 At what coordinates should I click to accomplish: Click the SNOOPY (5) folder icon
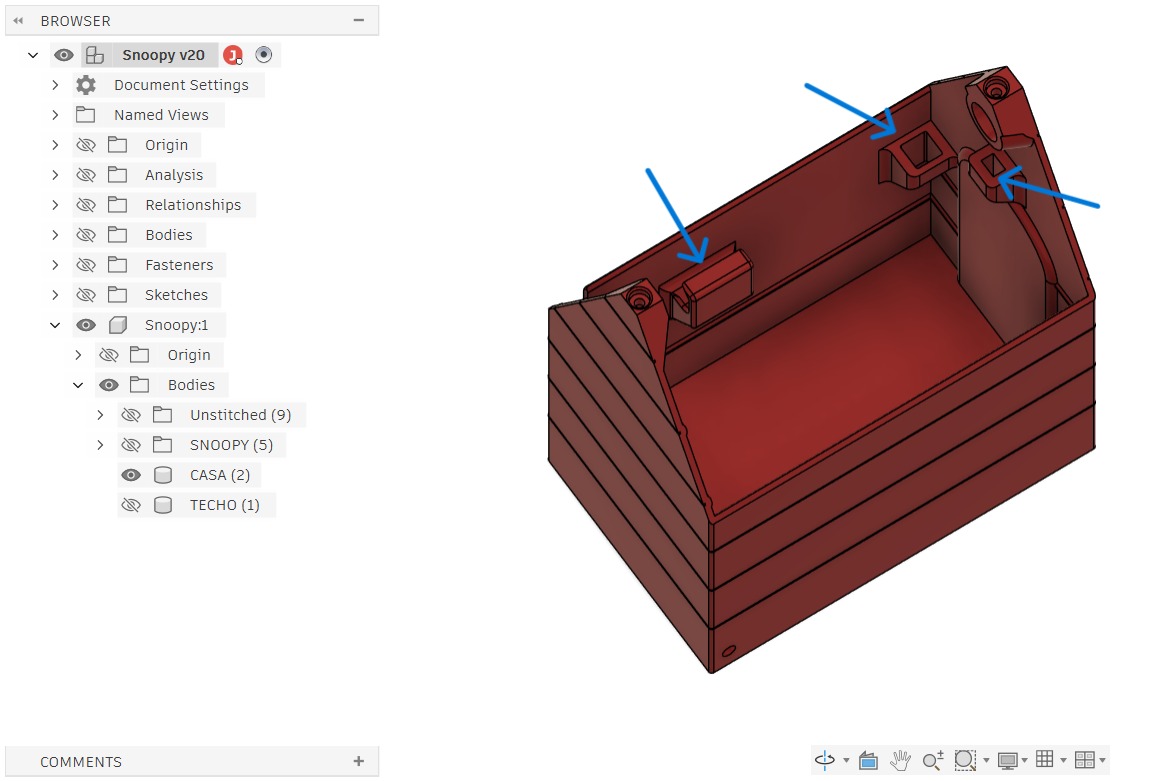coord(162,444)
